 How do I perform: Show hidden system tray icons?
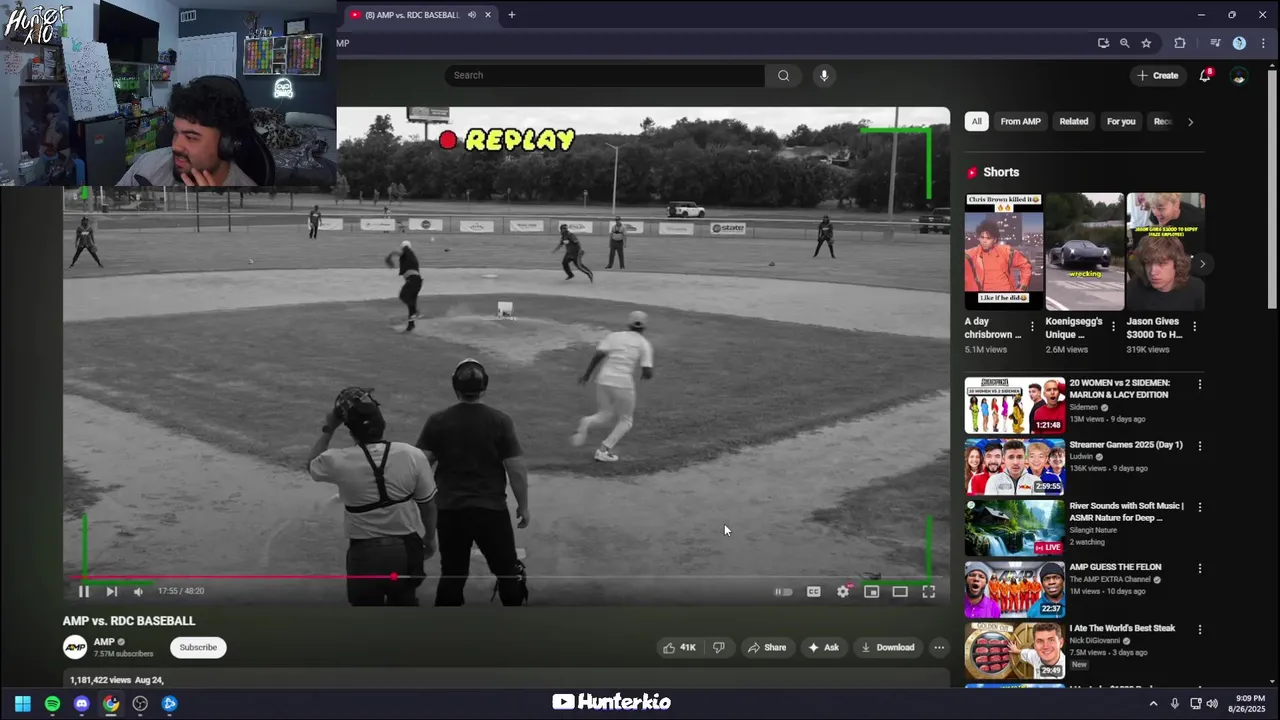[1153, 704]
